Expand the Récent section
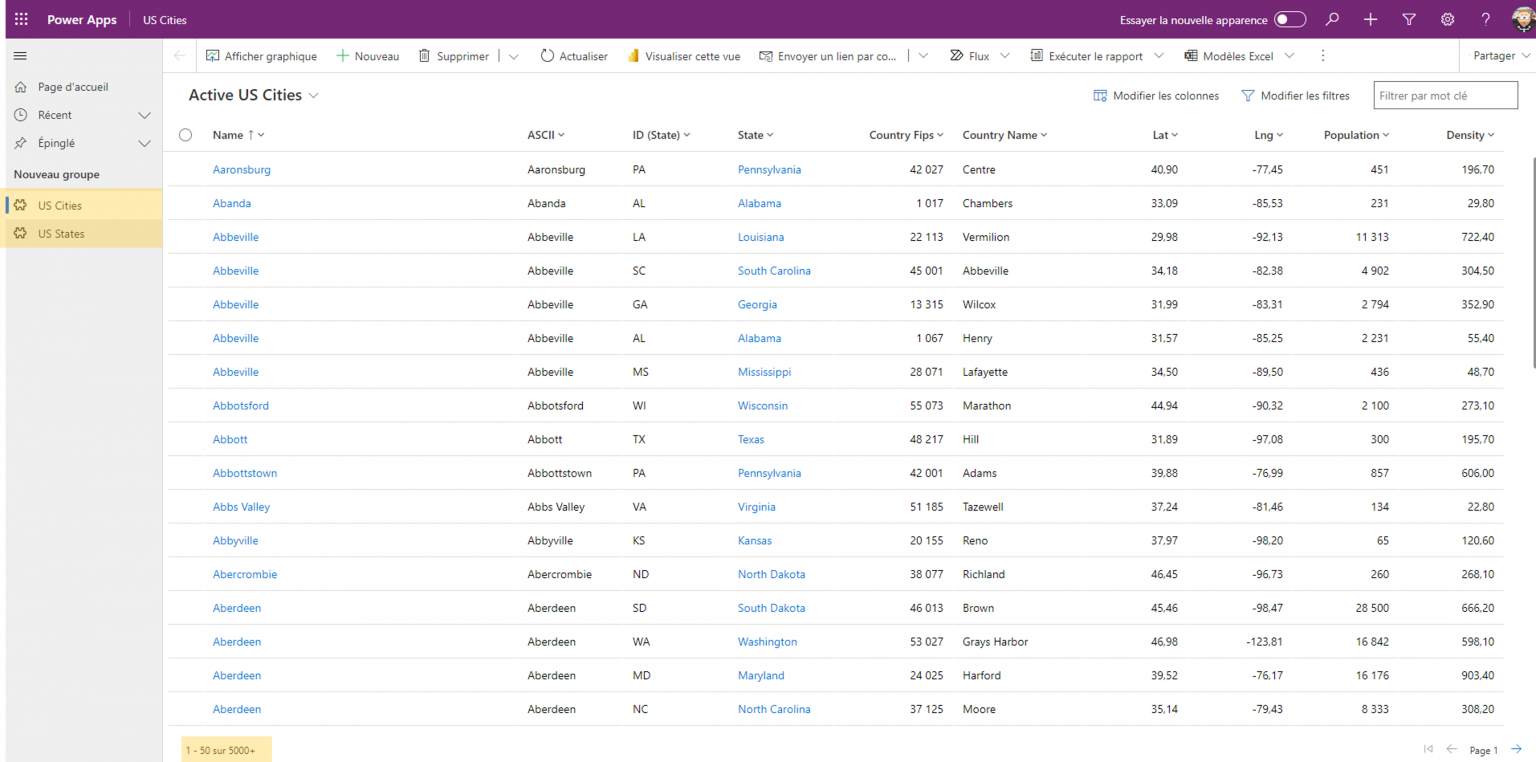 [145, 115]
